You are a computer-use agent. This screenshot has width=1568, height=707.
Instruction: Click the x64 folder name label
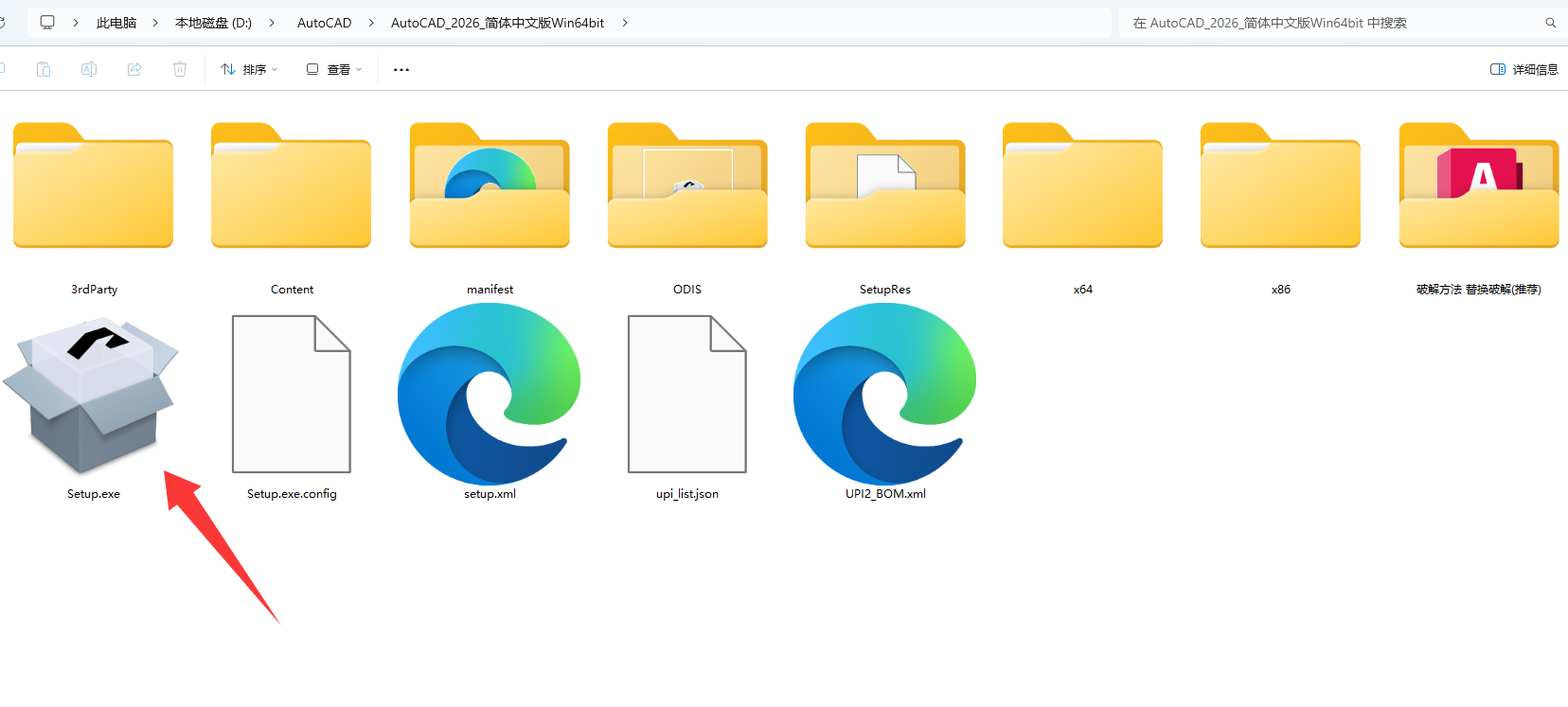pos(1083,290)
